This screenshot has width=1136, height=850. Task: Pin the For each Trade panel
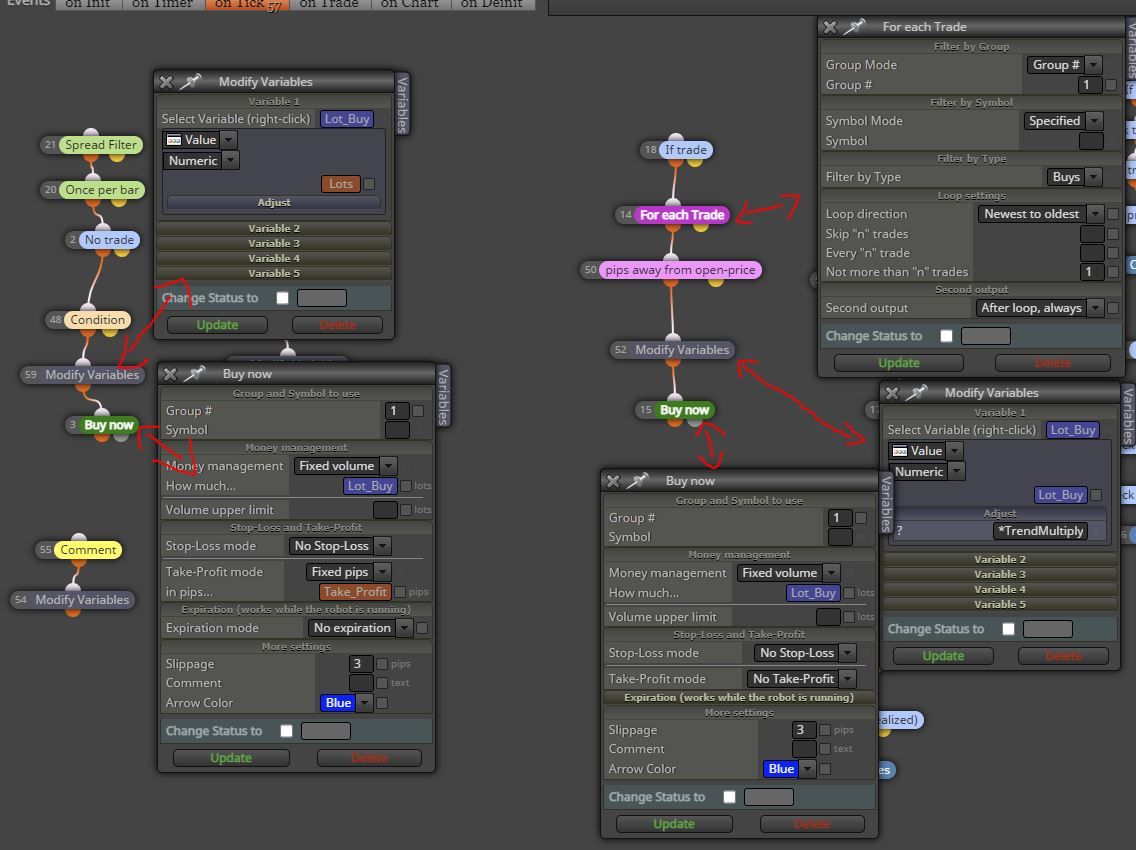856,27
